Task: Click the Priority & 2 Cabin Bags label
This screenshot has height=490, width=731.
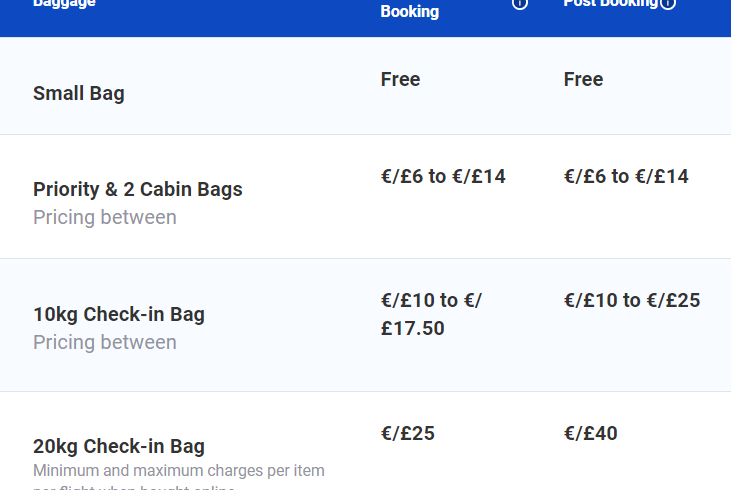Action: [138, 189]
